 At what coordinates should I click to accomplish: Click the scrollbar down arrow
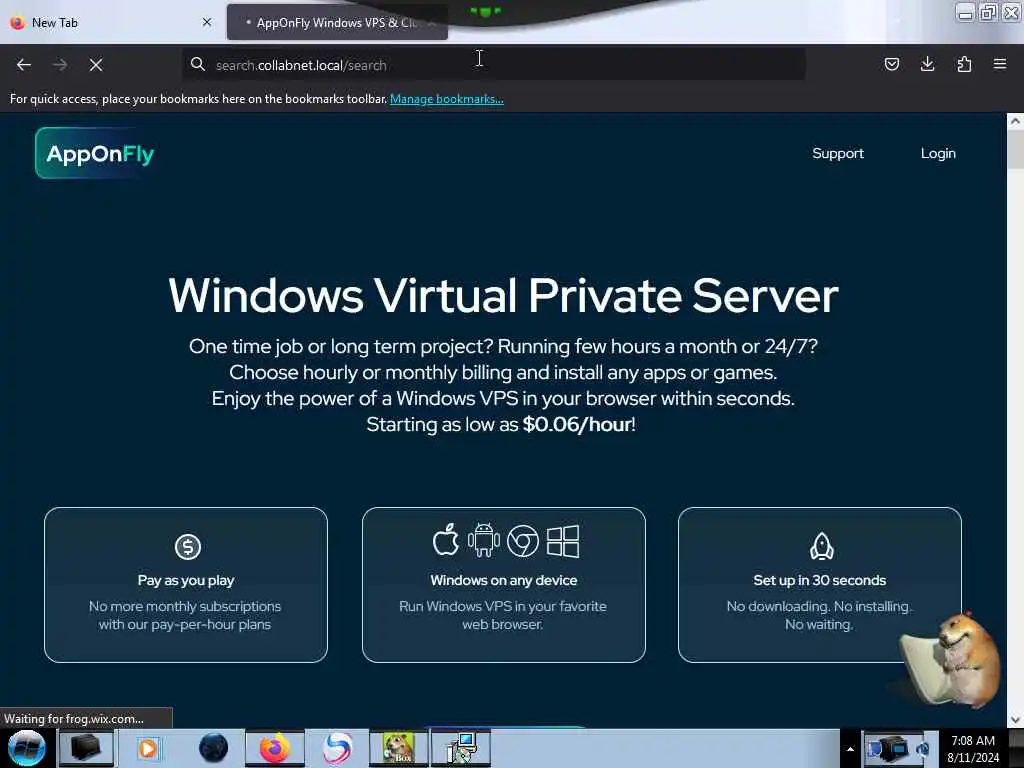pyautogui.click(x=1015, y=720)
